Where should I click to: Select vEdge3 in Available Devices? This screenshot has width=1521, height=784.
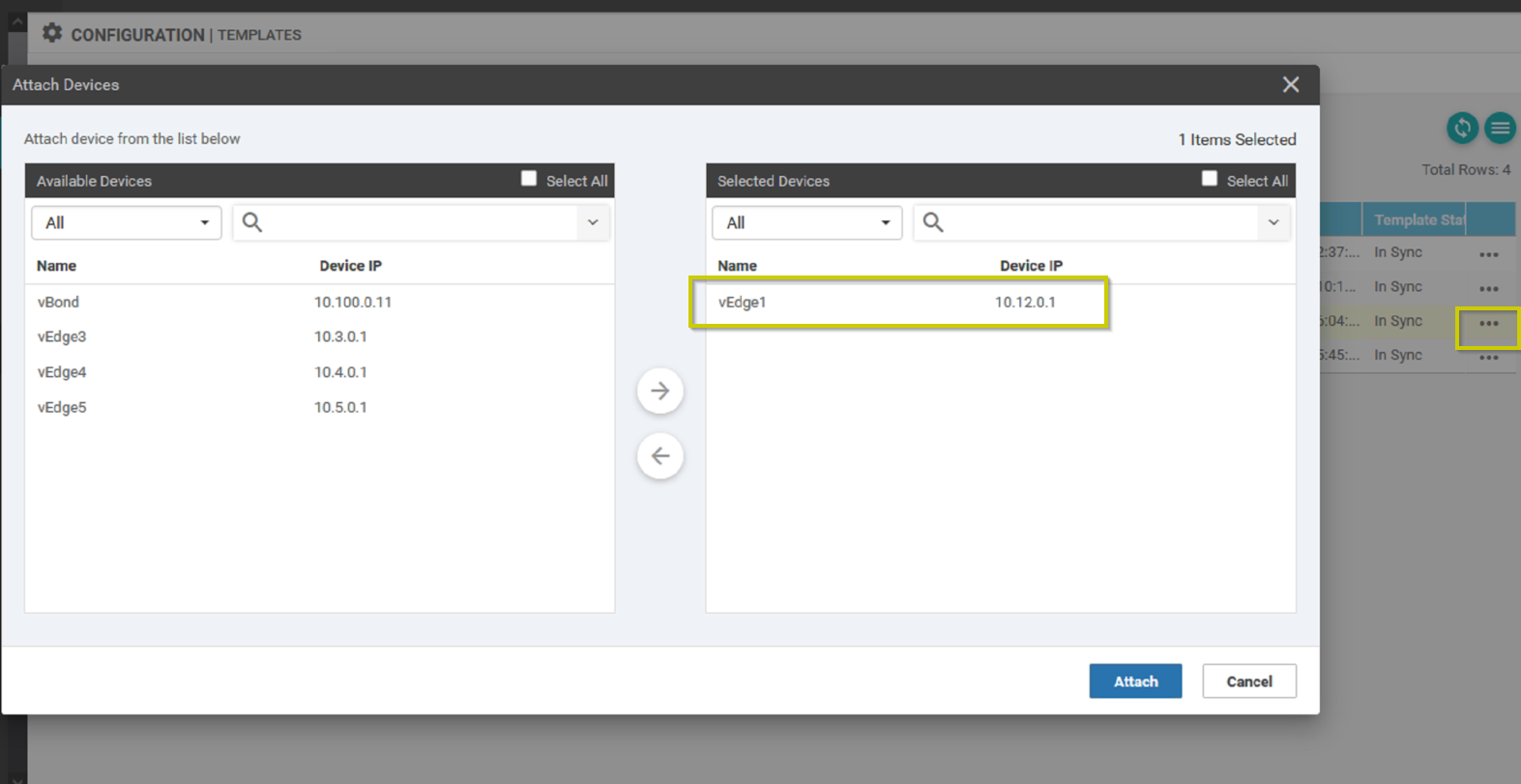(319, 336)
